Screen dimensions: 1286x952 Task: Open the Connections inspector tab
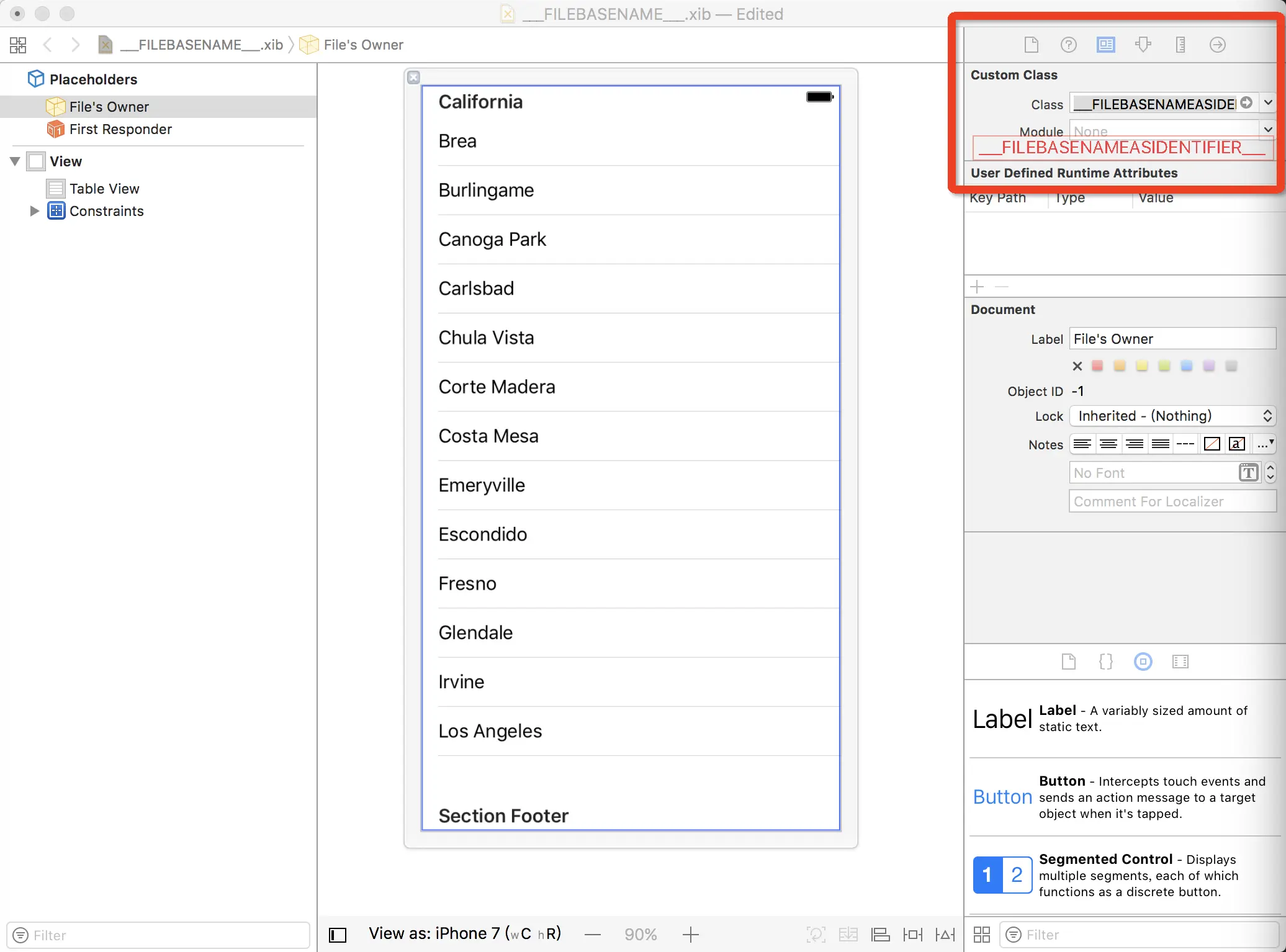1217,45
